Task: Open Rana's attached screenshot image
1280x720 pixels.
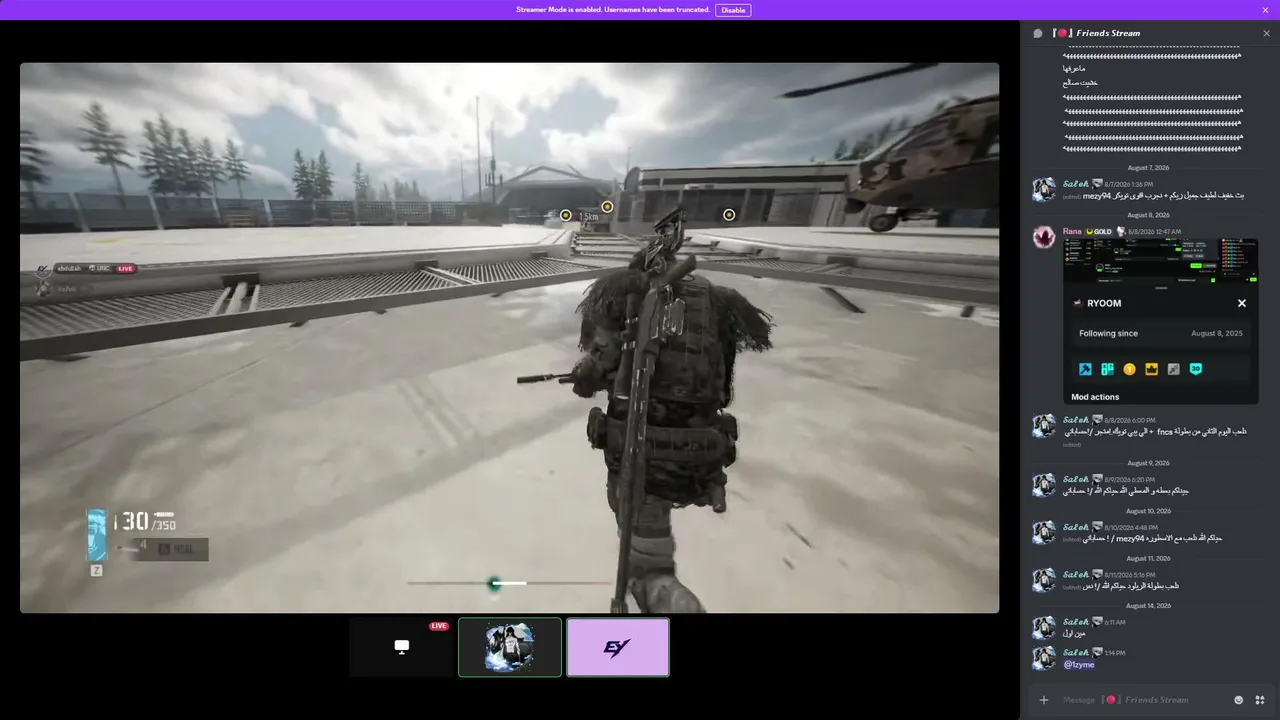Action: (x=1160, y=322)
